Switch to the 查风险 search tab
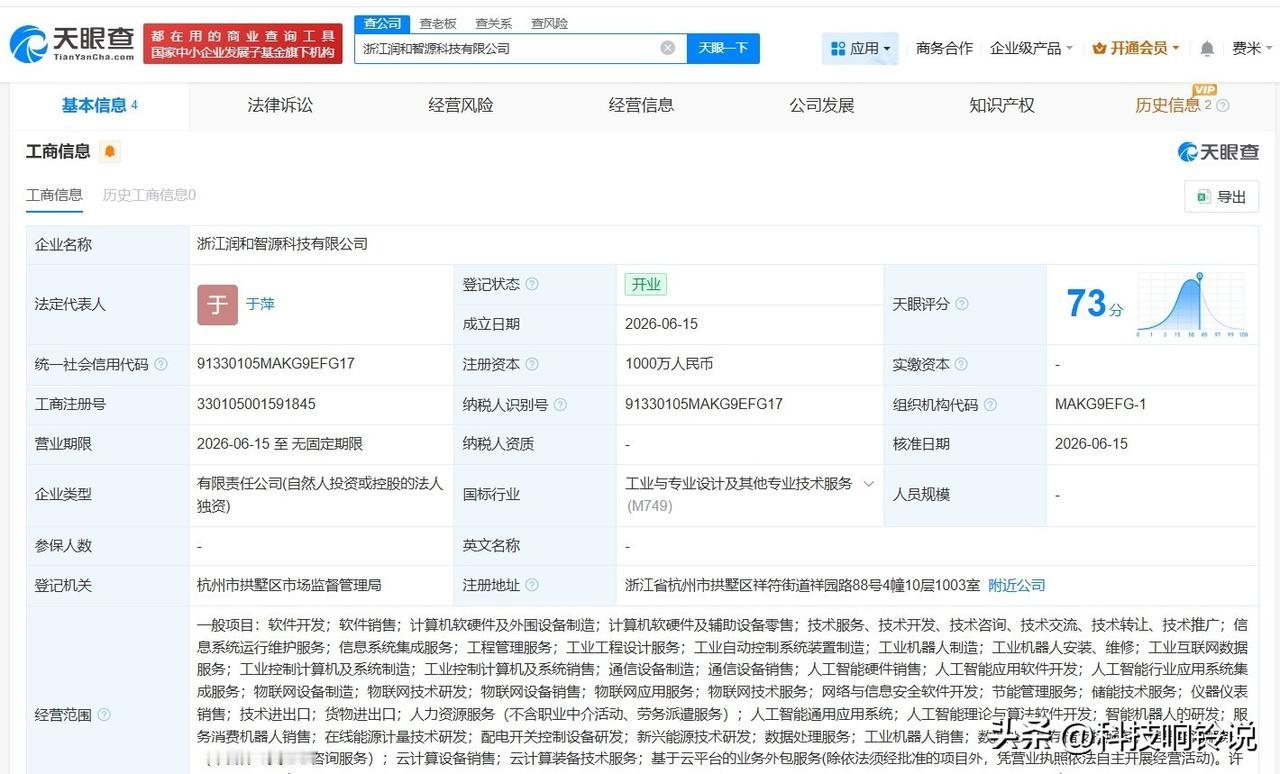The height and width of the screenshot is (774, 1280). (549, 23)
